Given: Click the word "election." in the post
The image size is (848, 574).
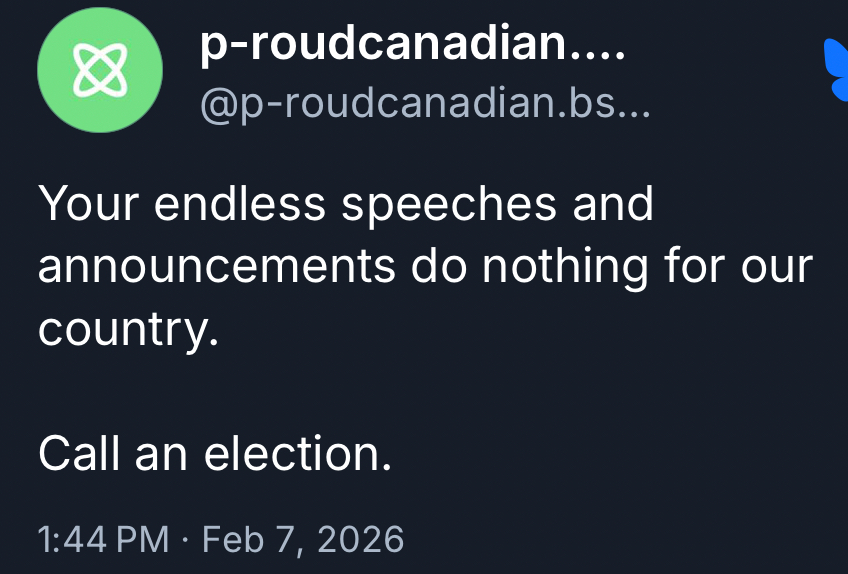Looking at the screenshot, I should (x=297, y=455).
